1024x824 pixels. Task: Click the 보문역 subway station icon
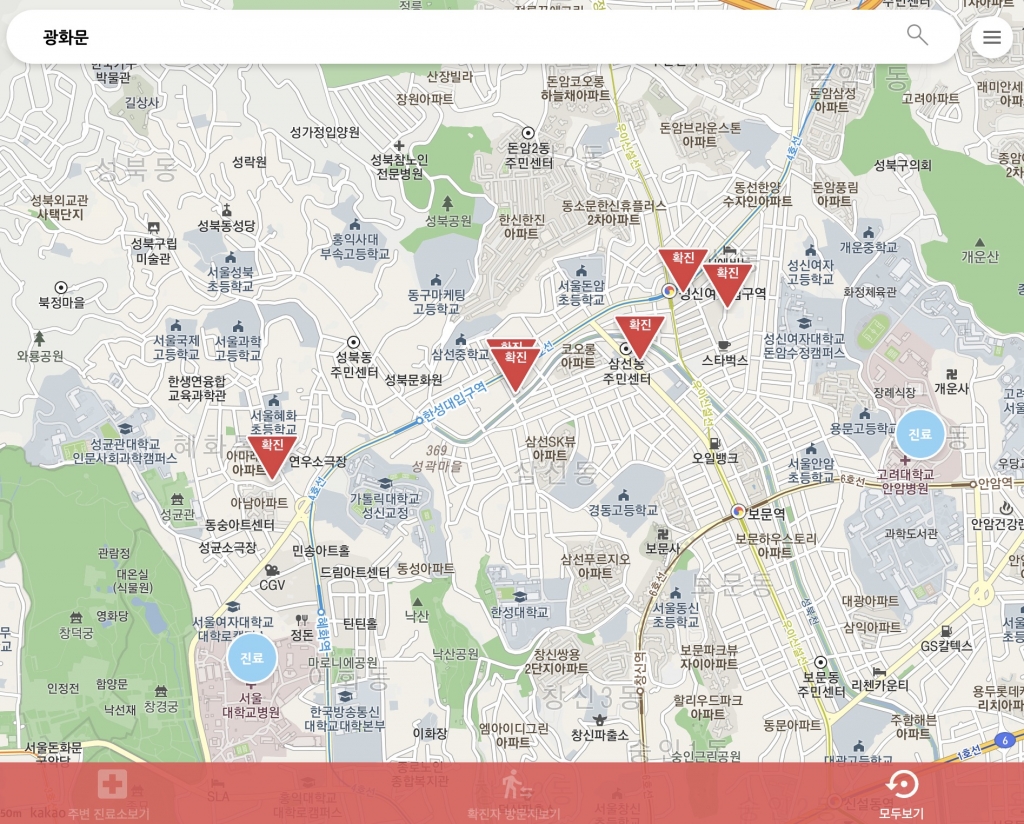(738, 511)
